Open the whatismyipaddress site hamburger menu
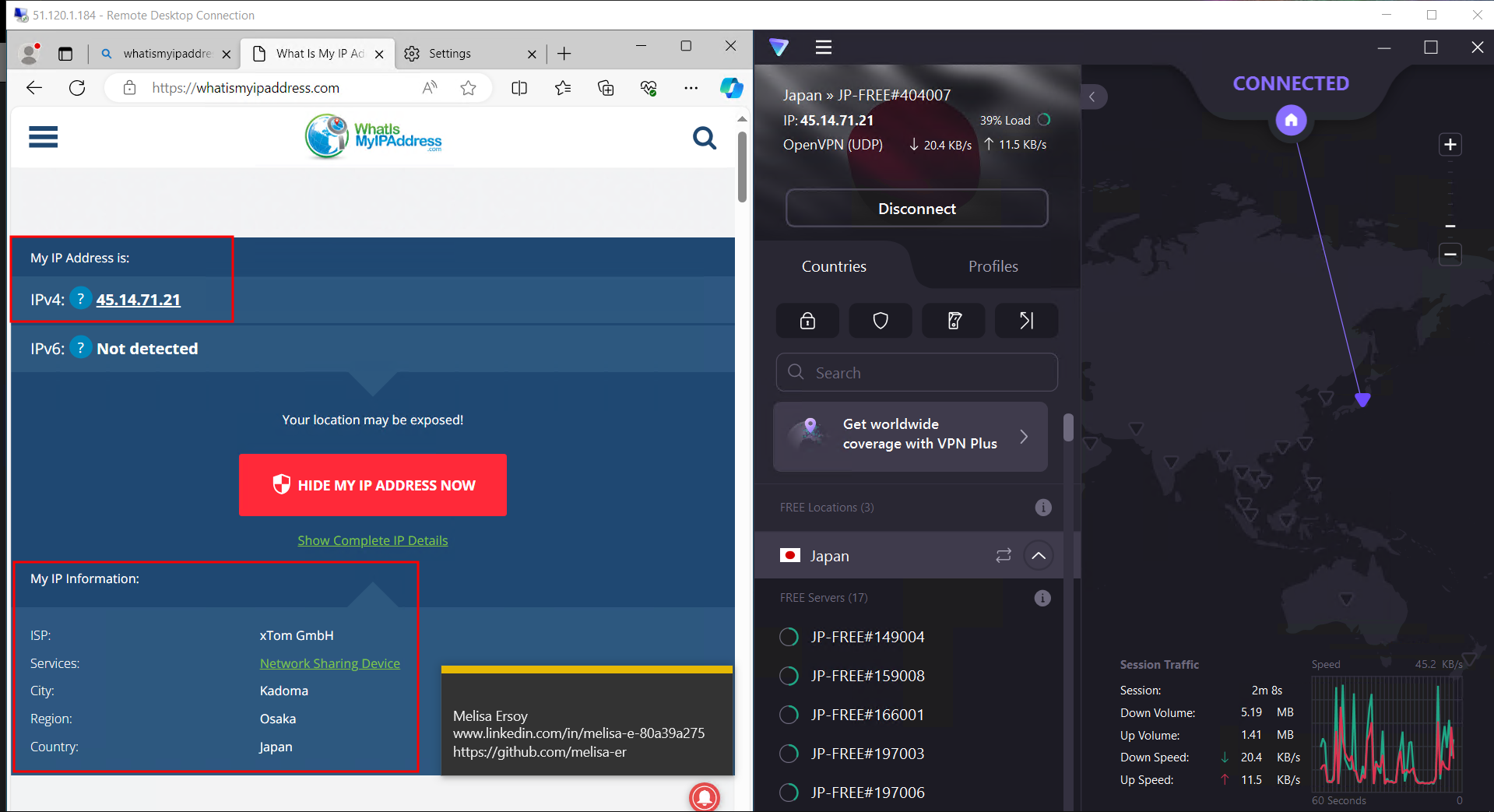 pyautogui.click(x=43, y=138)
